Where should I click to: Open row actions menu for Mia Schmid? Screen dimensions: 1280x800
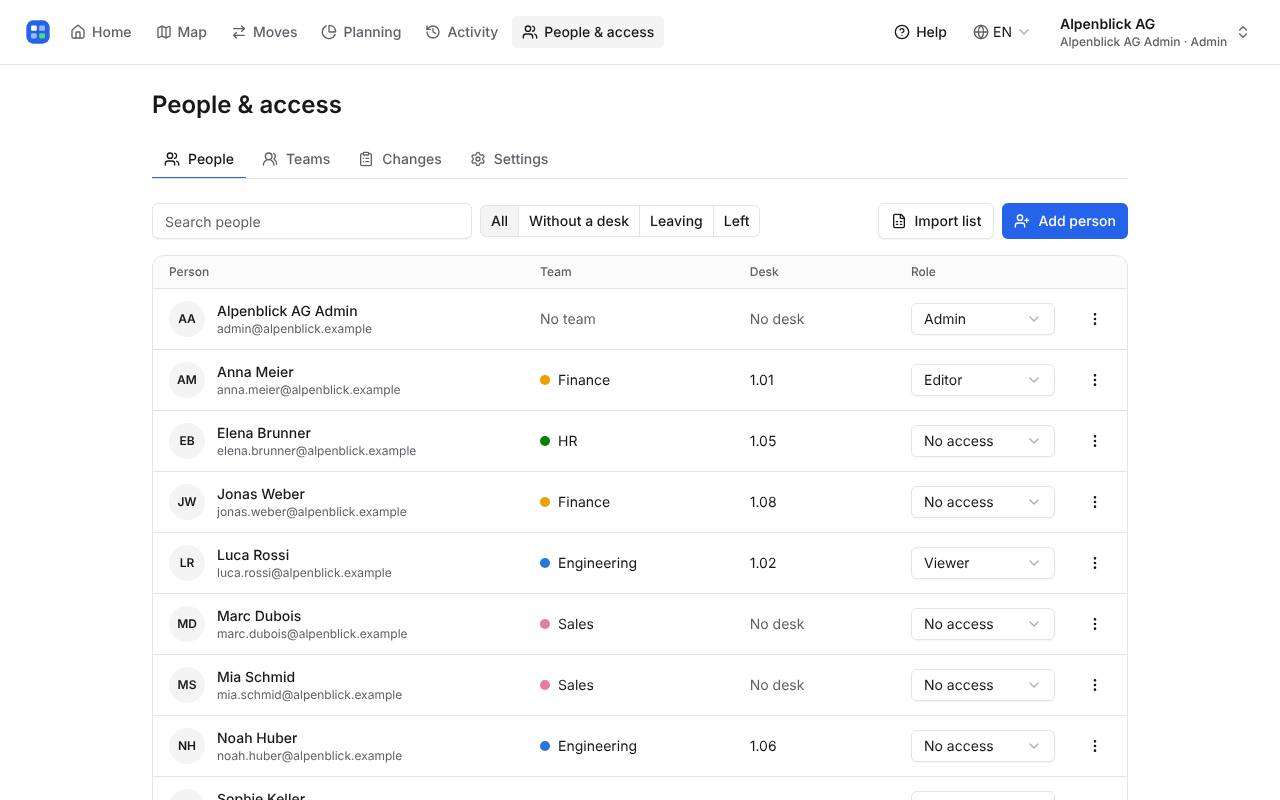point(1095,685)
